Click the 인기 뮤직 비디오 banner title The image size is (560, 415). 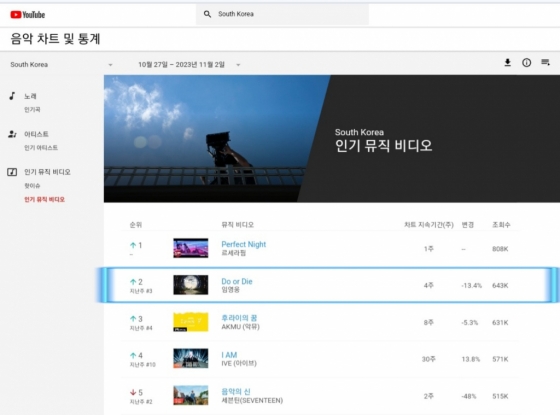384,146
